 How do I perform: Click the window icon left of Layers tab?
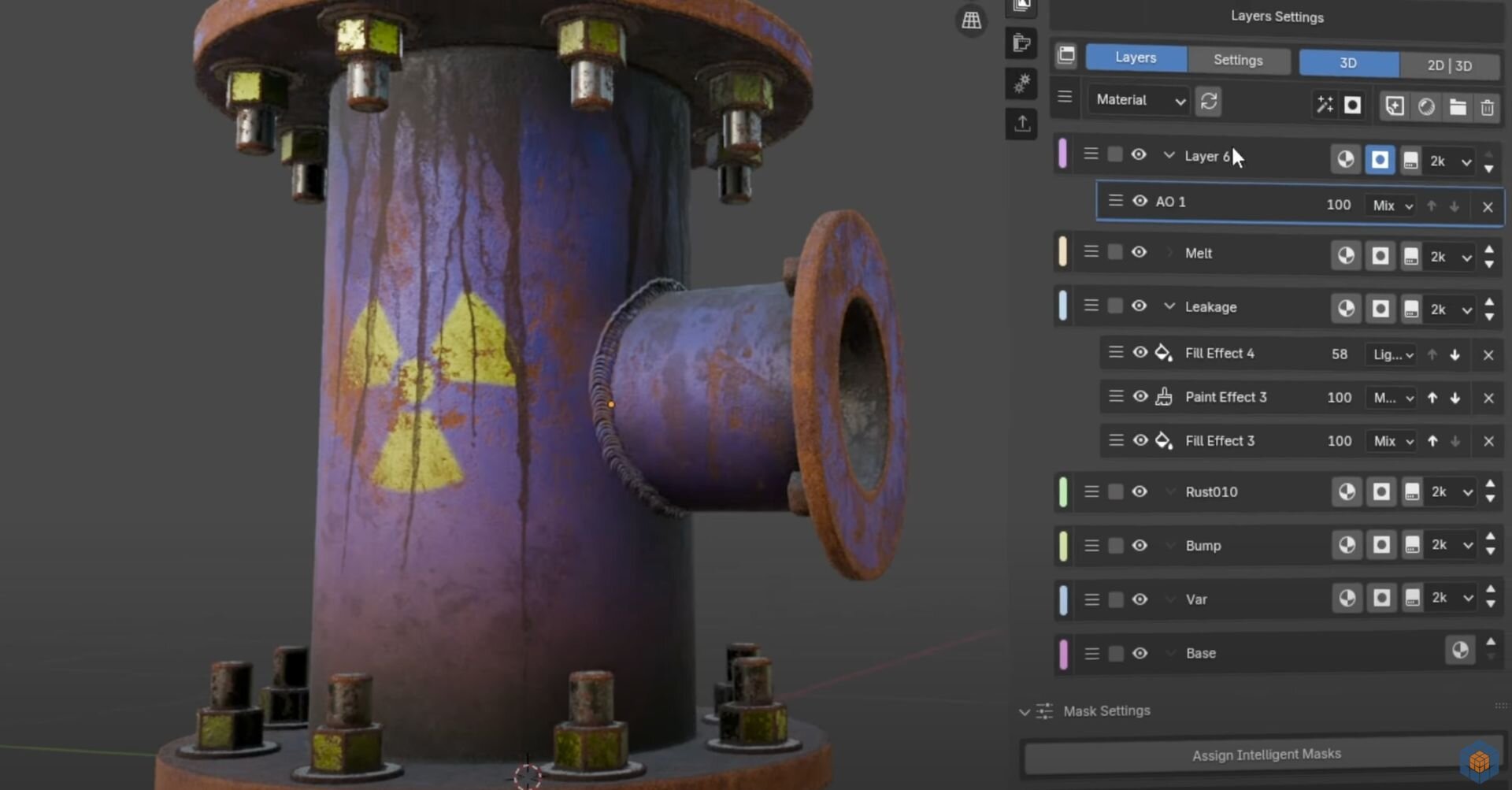[x=1066, y=54]
